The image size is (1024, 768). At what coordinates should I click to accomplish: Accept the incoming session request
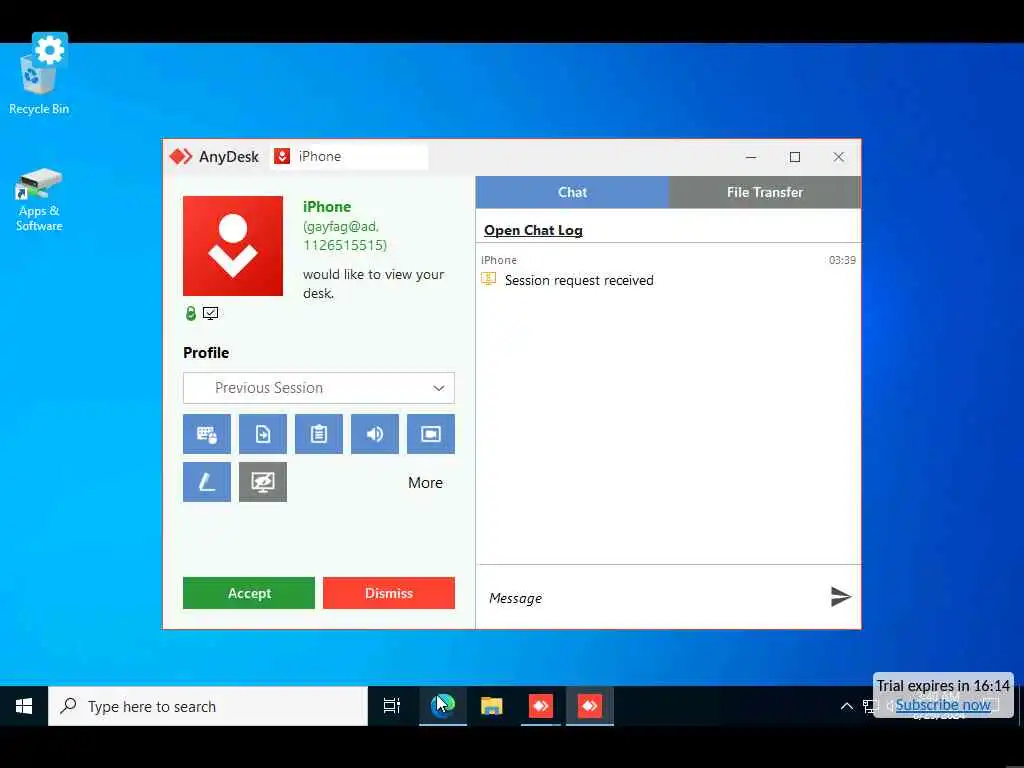[249, 593]
